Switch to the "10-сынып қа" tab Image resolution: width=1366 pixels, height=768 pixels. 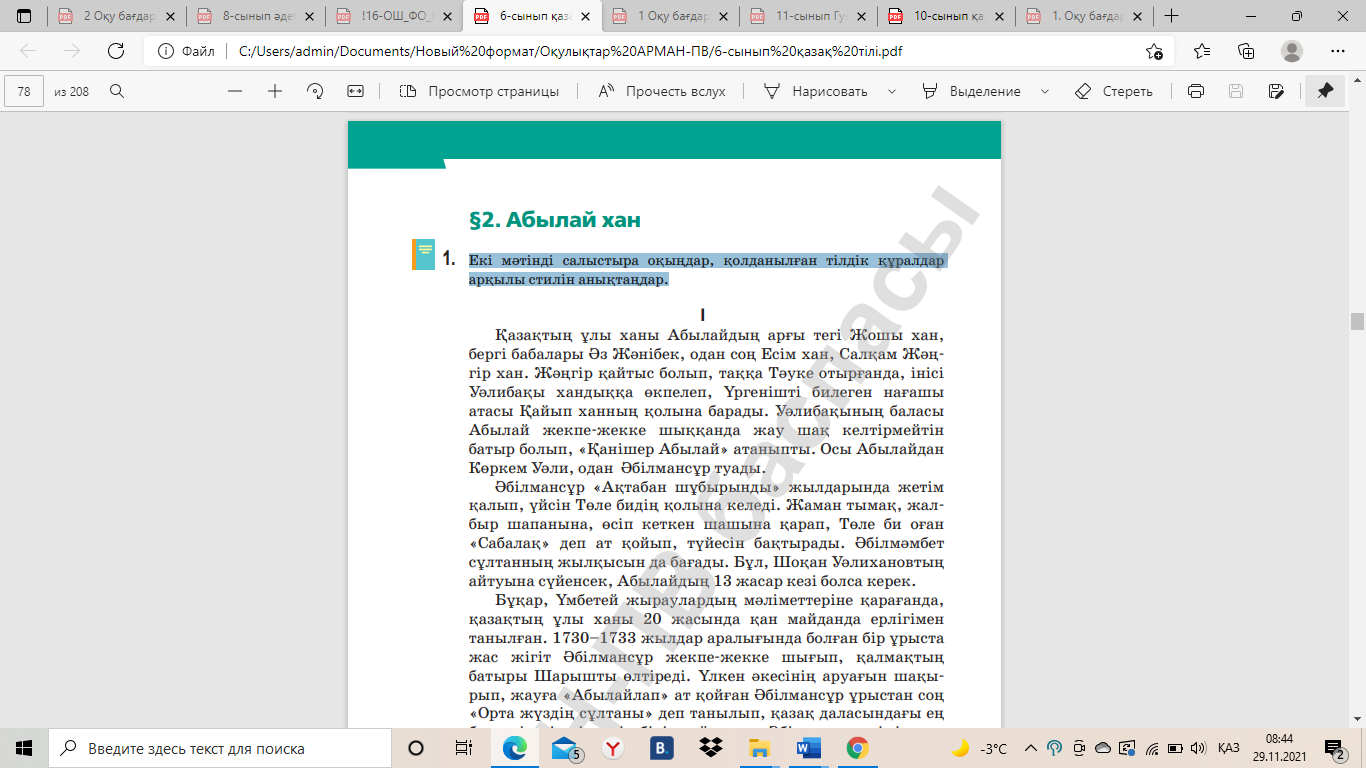coord(946,16)
